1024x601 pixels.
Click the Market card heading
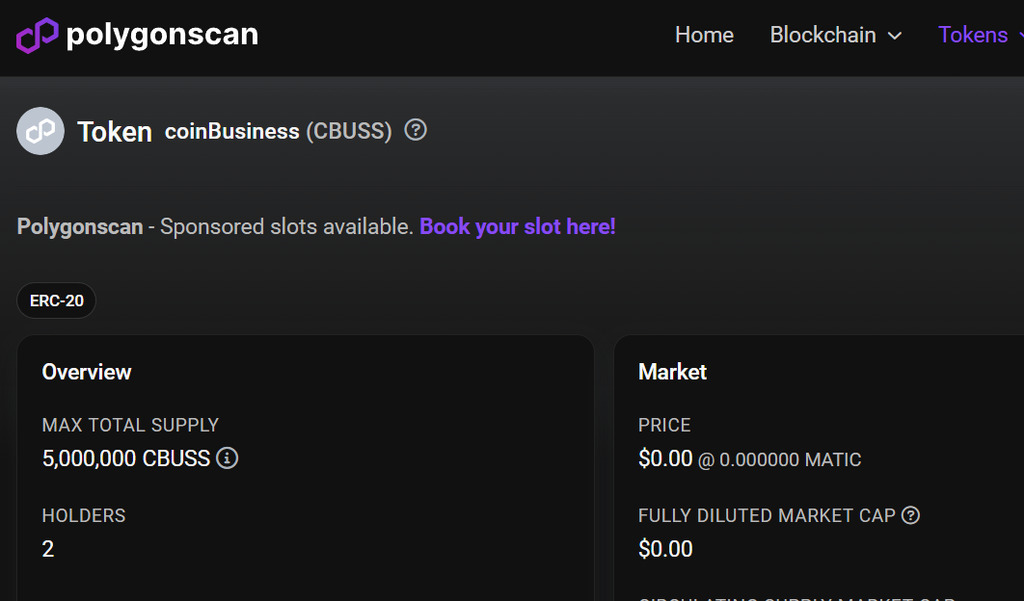coord(672,372)
